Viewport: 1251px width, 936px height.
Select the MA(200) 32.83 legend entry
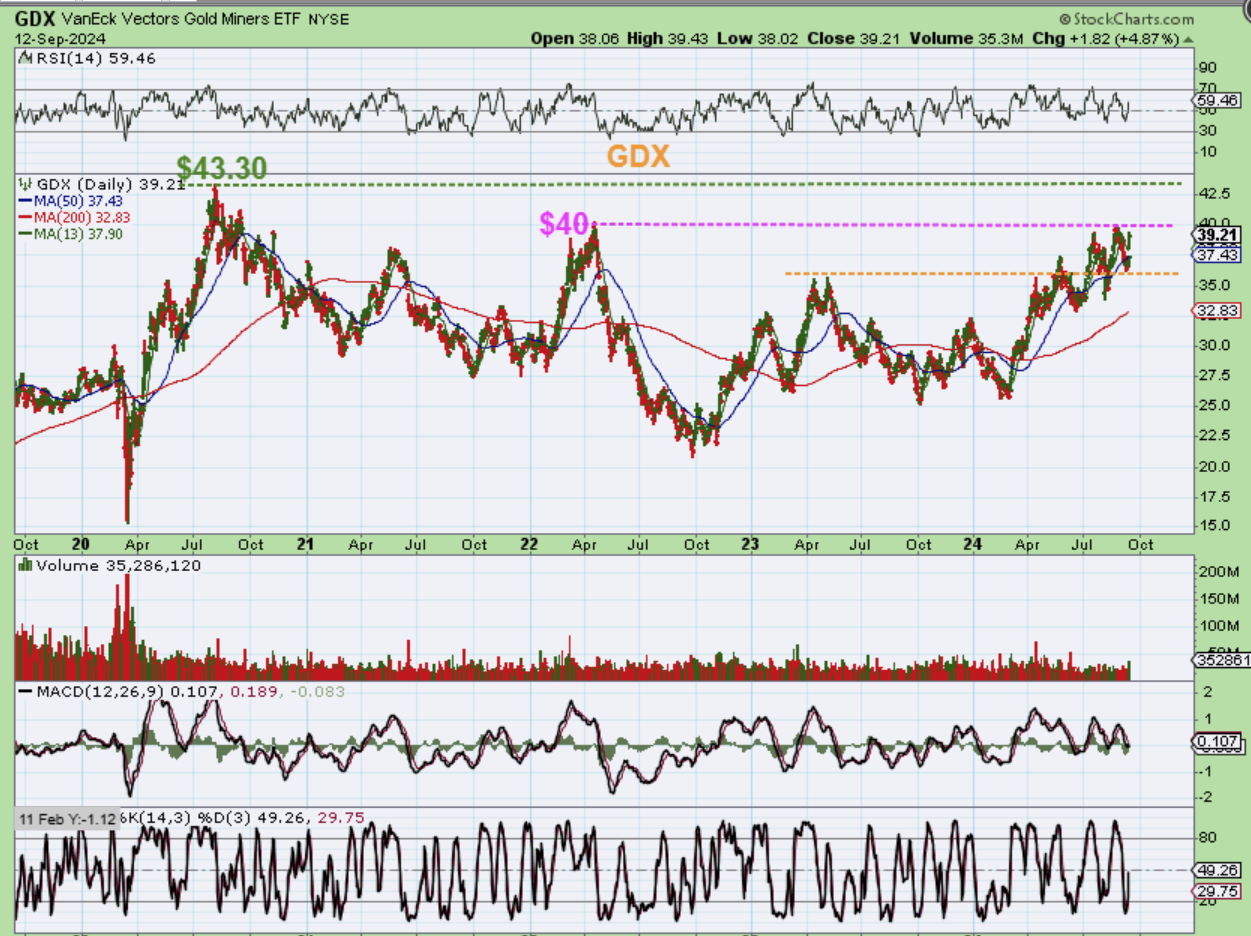pos(75,217)
